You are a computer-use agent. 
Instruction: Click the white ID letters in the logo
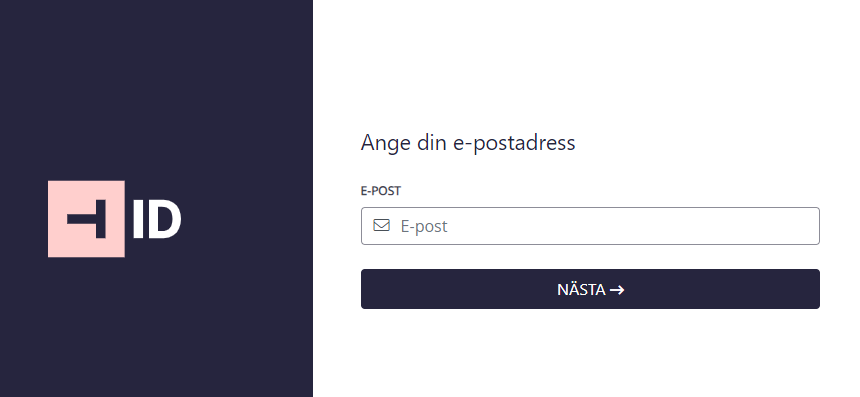coord(157,219)
